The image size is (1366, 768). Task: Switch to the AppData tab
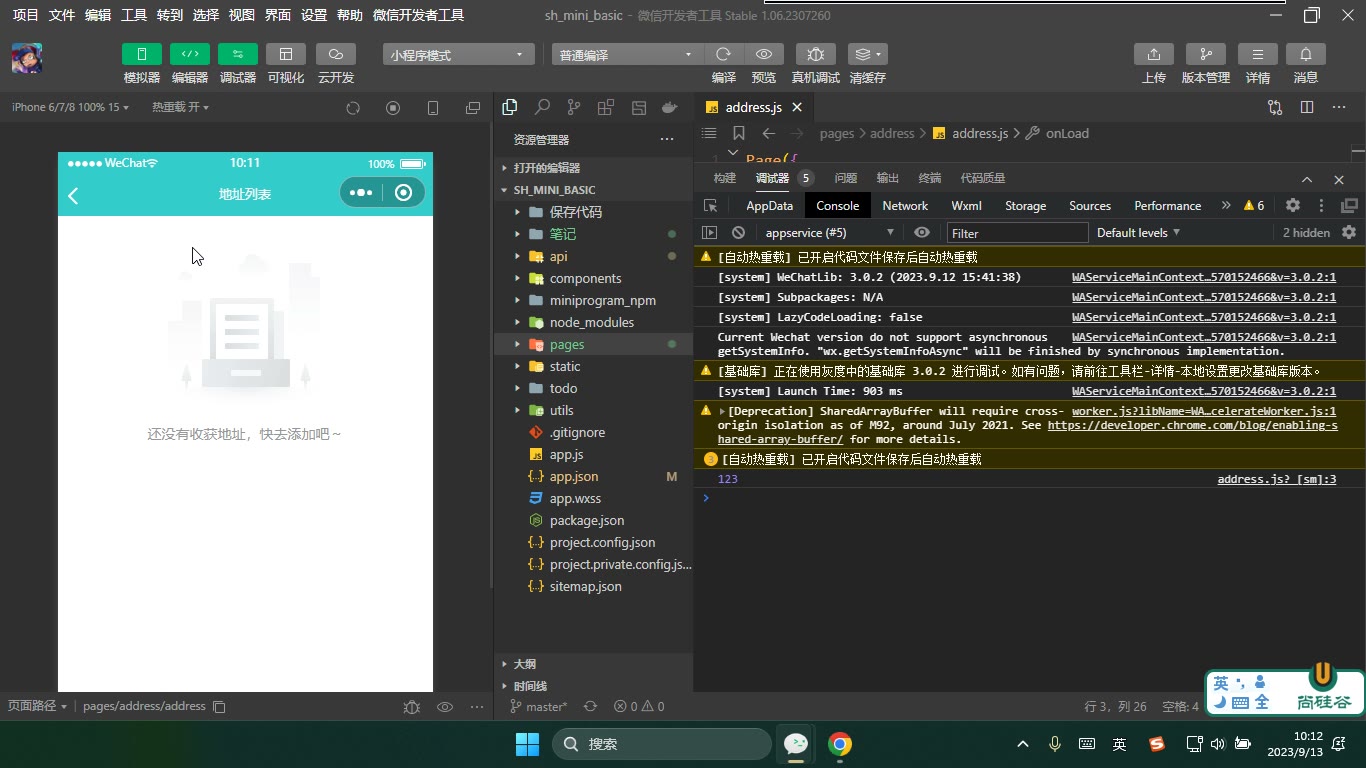point(769,205)
